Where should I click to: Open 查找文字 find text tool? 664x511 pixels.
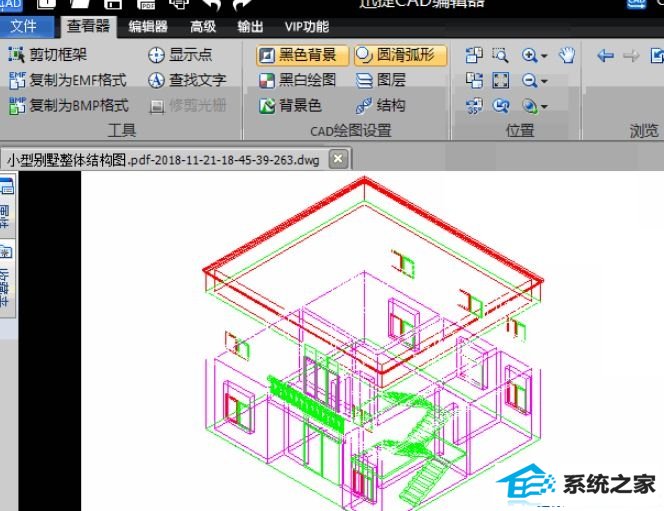(187, 80)
